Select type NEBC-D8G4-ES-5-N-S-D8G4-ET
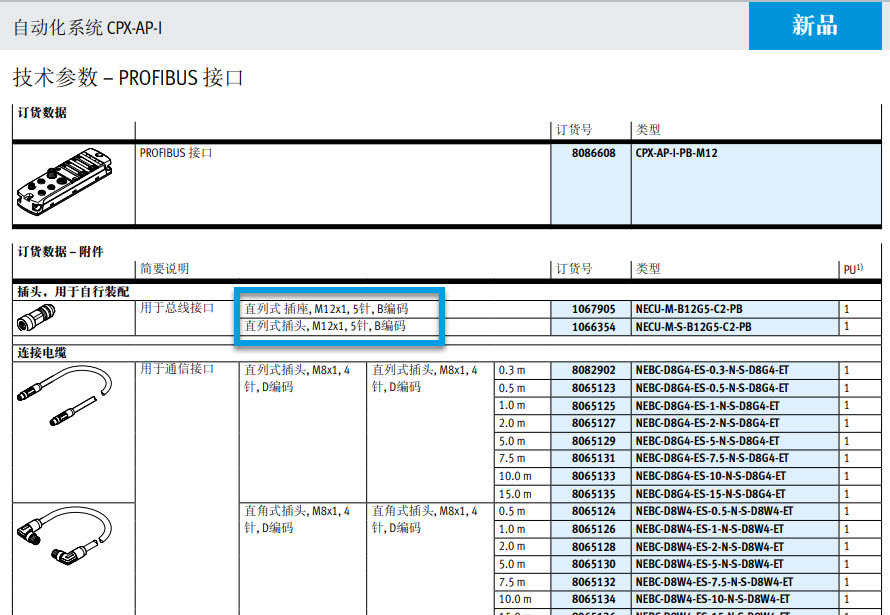This screenshot has height=615, width=890. pos(707,441)
